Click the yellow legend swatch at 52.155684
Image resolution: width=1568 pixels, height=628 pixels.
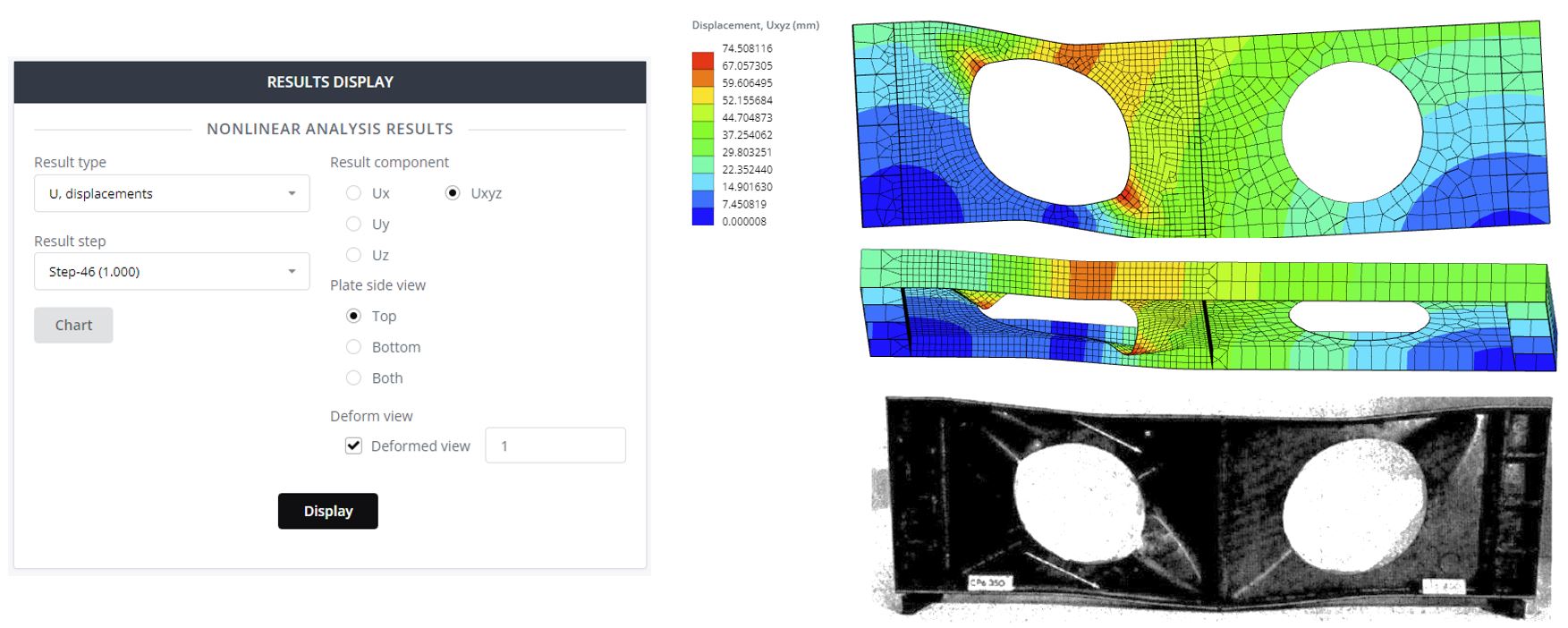(703, 96)
